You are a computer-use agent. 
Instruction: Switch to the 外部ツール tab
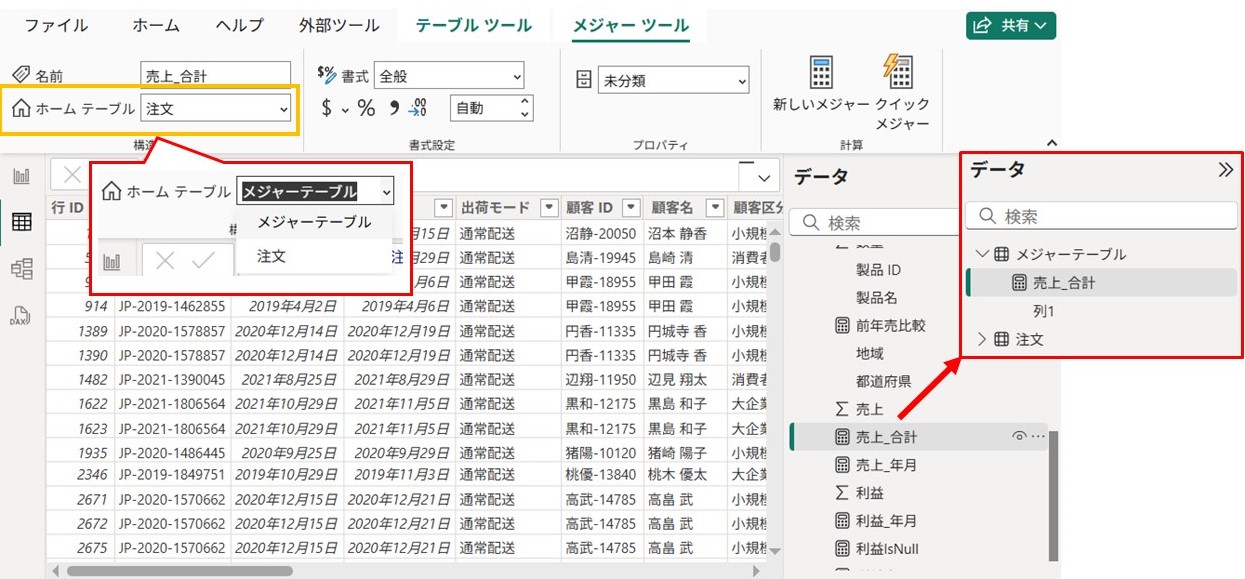click(339, 25)
